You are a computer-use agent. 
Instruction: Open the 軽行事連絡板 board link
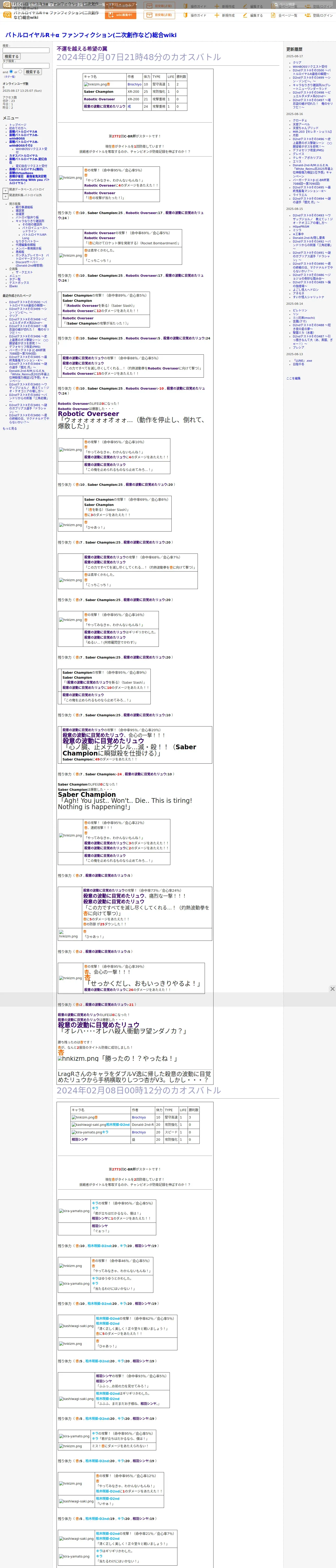(24, 207)
